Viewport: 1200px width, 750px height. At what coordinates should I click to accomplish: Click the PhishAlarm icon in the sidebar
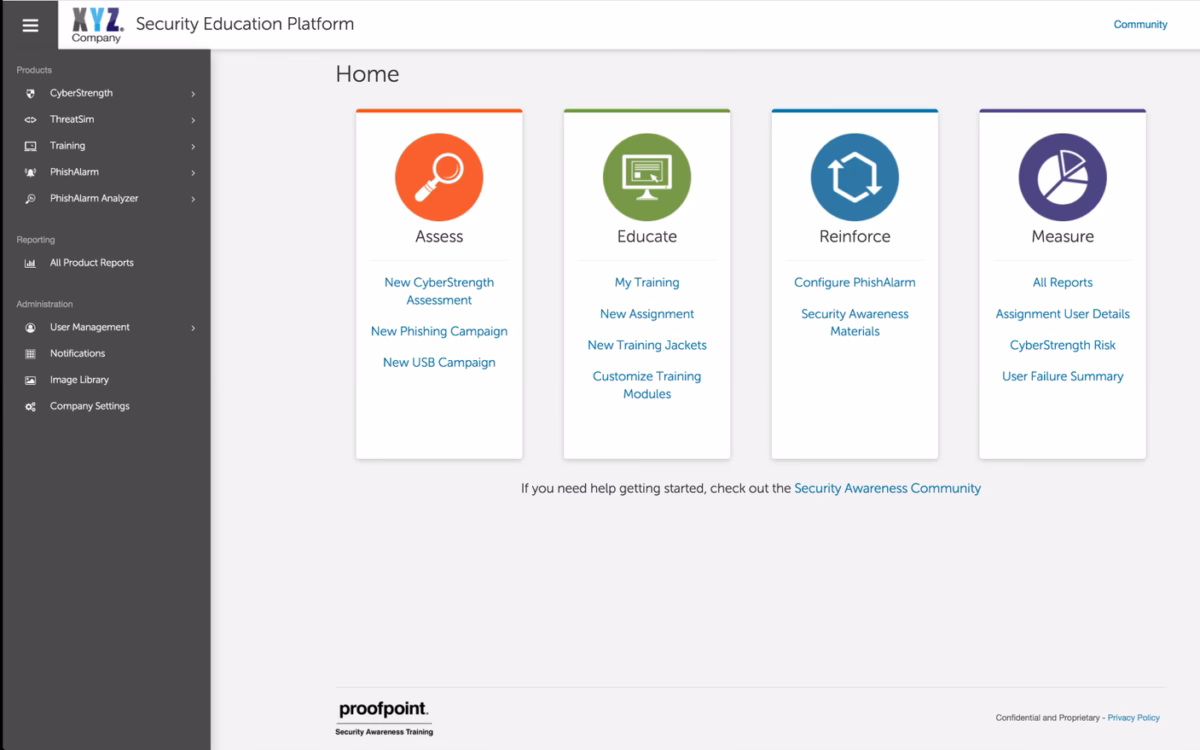29,171
